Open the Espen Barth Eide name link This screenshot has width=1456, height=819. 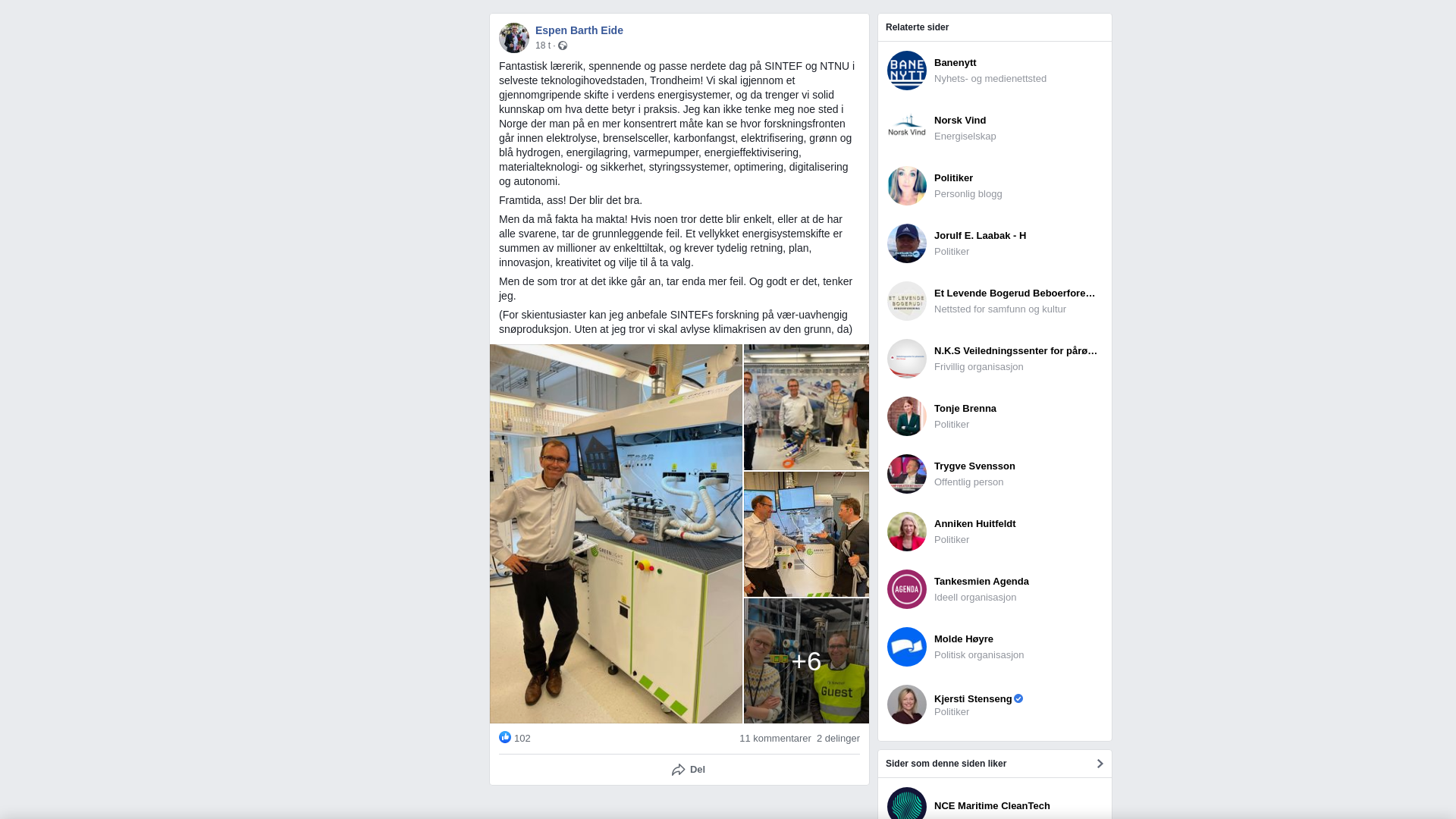tap(579, 30)
